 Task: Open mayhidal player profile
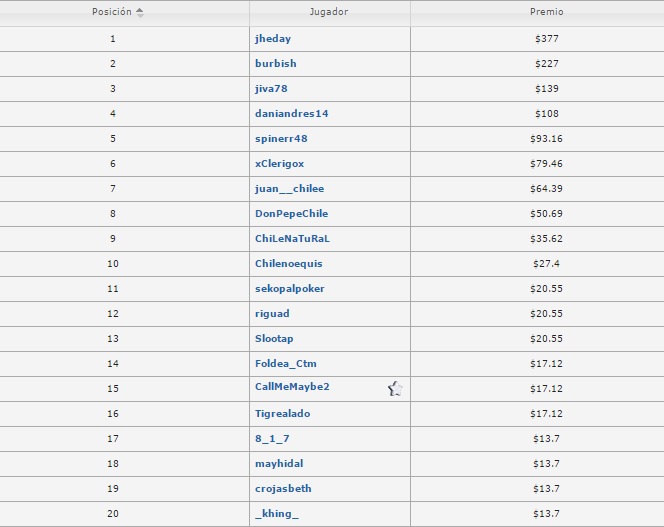(x=279, y=464)
